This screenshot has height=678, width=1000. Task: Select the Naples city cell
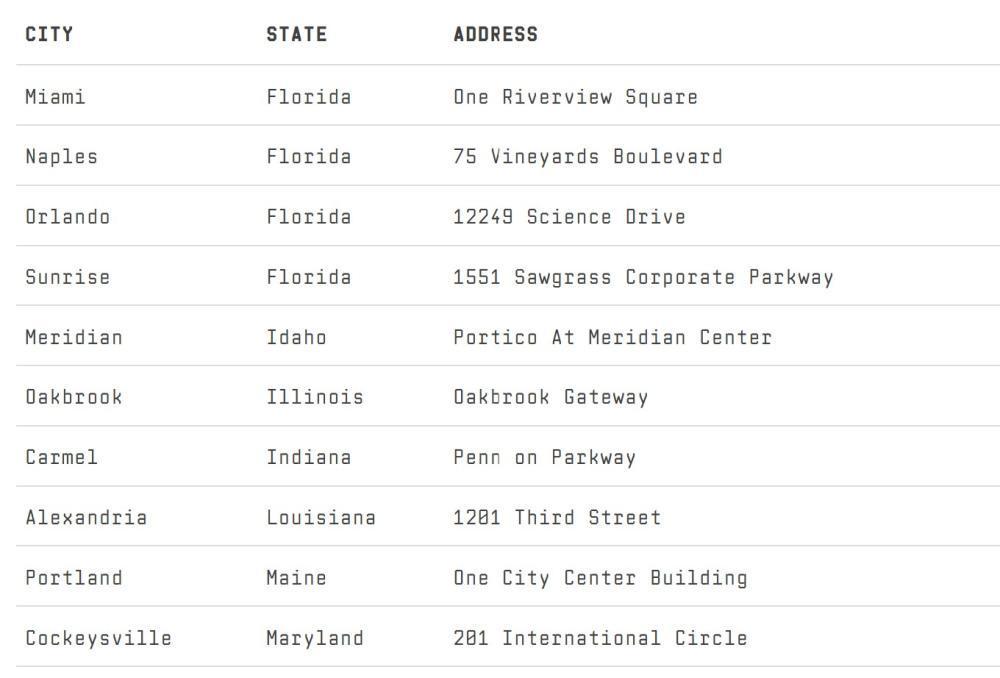61,157
